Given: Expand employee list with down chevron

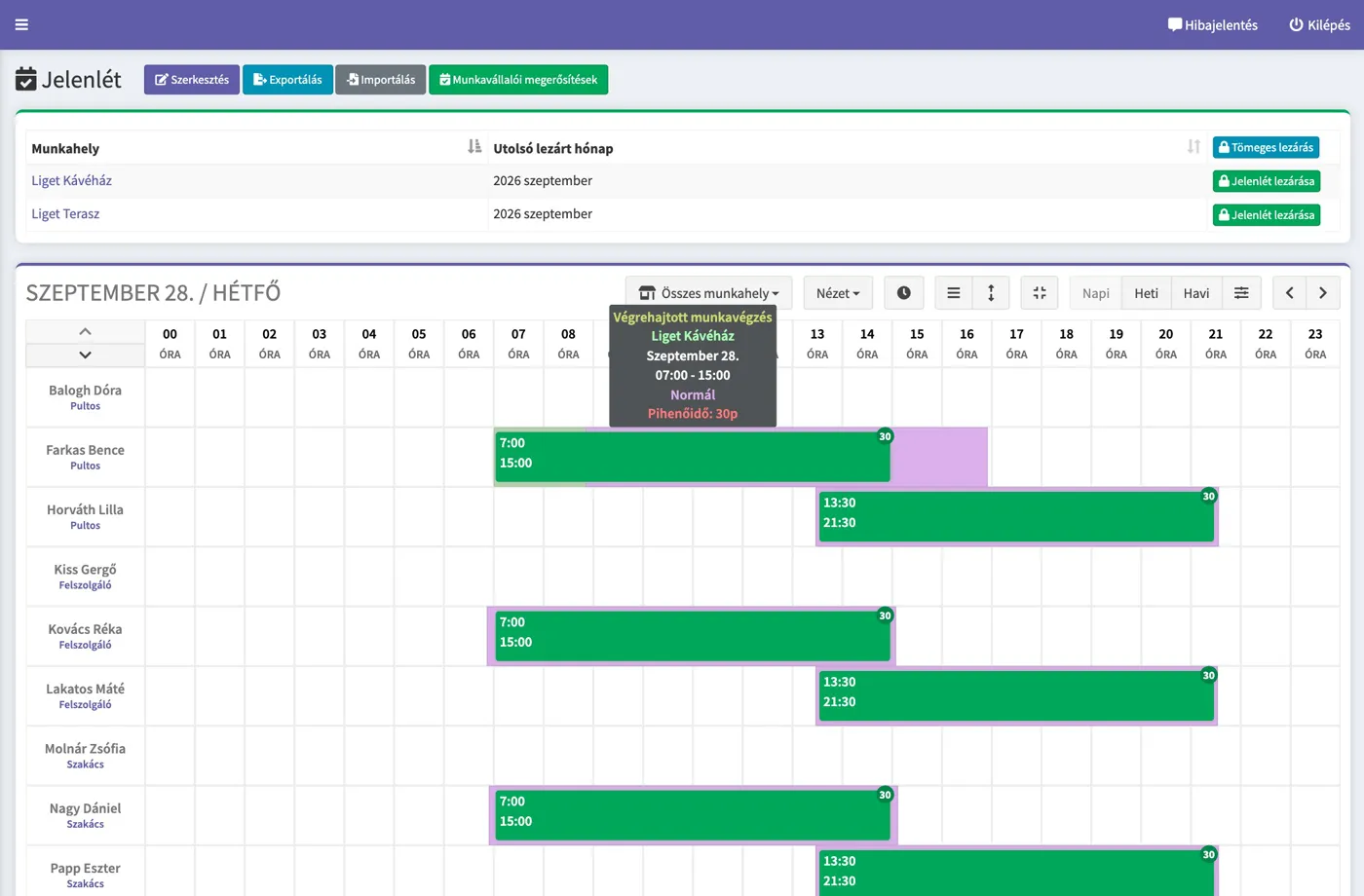Looking at the screenshot, I should [x=85, y=355].
